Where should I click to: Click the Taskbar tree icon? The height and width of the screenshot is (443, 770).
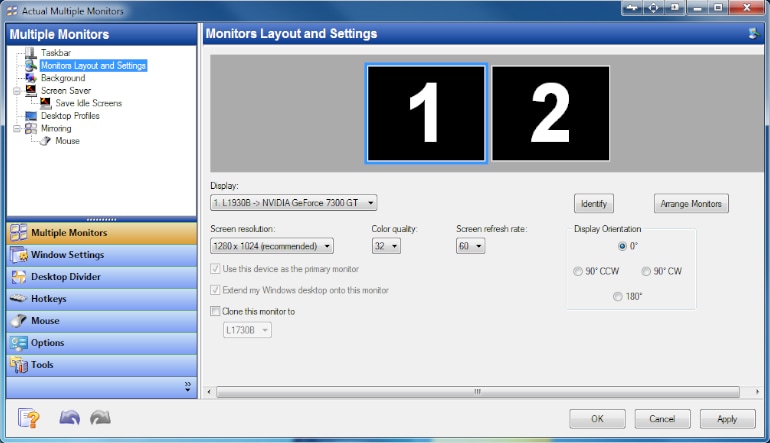(x=31, y=53)
